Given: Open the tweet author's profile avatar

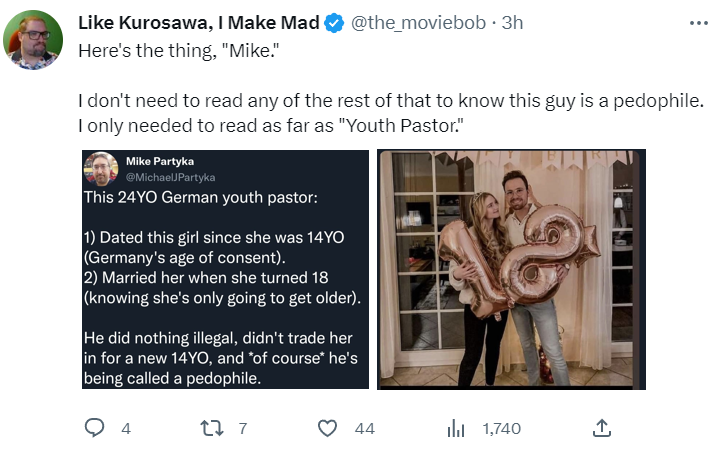Looking at the screenshot, I should (x=33, y=40).
